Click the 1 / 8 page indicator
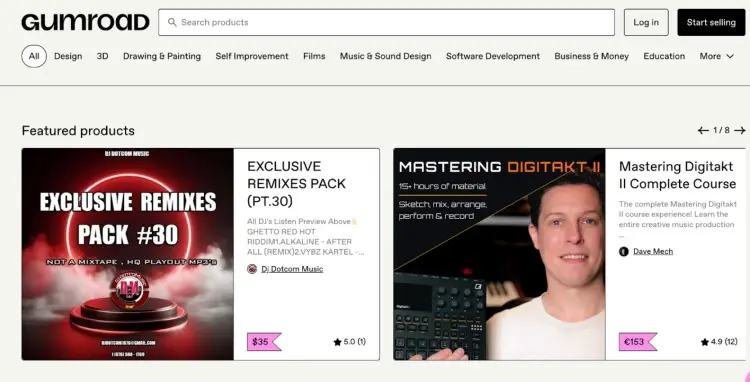The height and width of the screenshot is (382, 750). point(721,130)
